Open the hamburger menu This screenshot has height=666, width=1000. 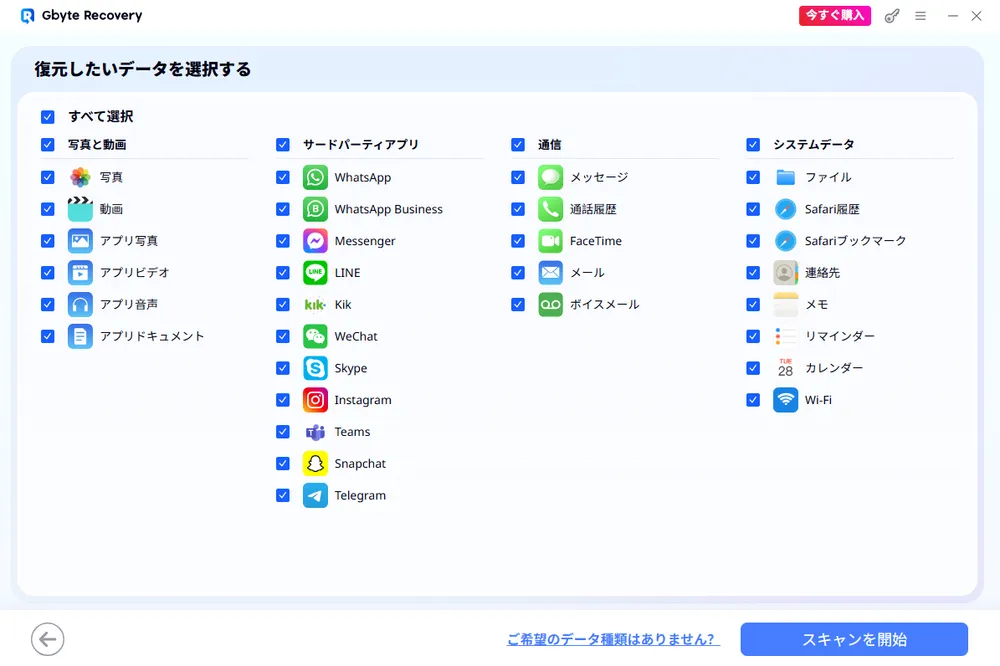(920, 16)
